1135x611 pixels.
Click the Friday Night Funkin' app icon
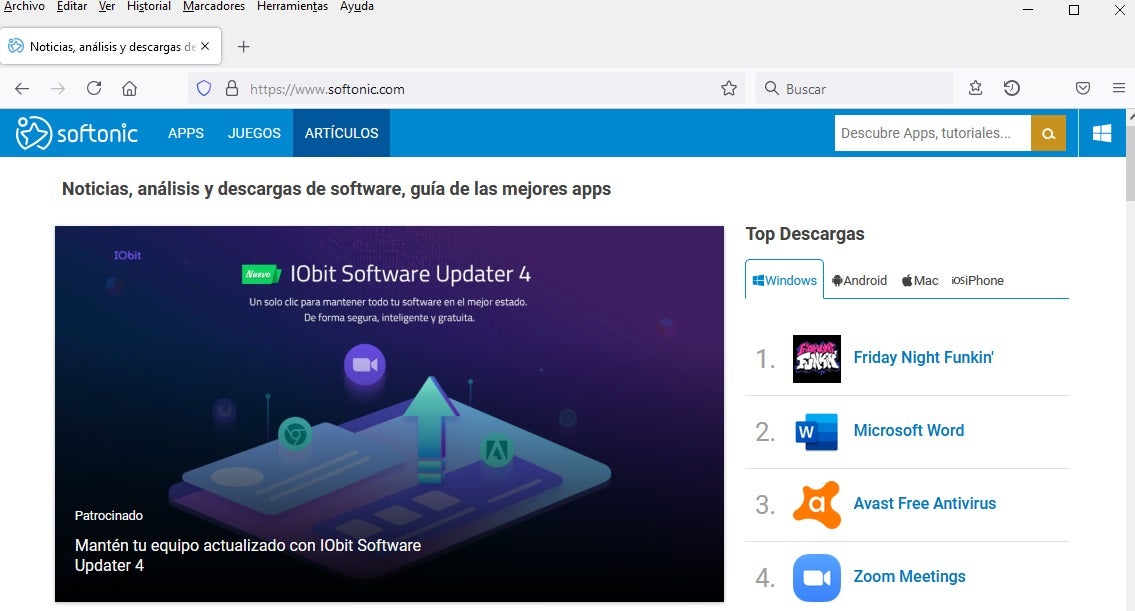tap(817, 359)
